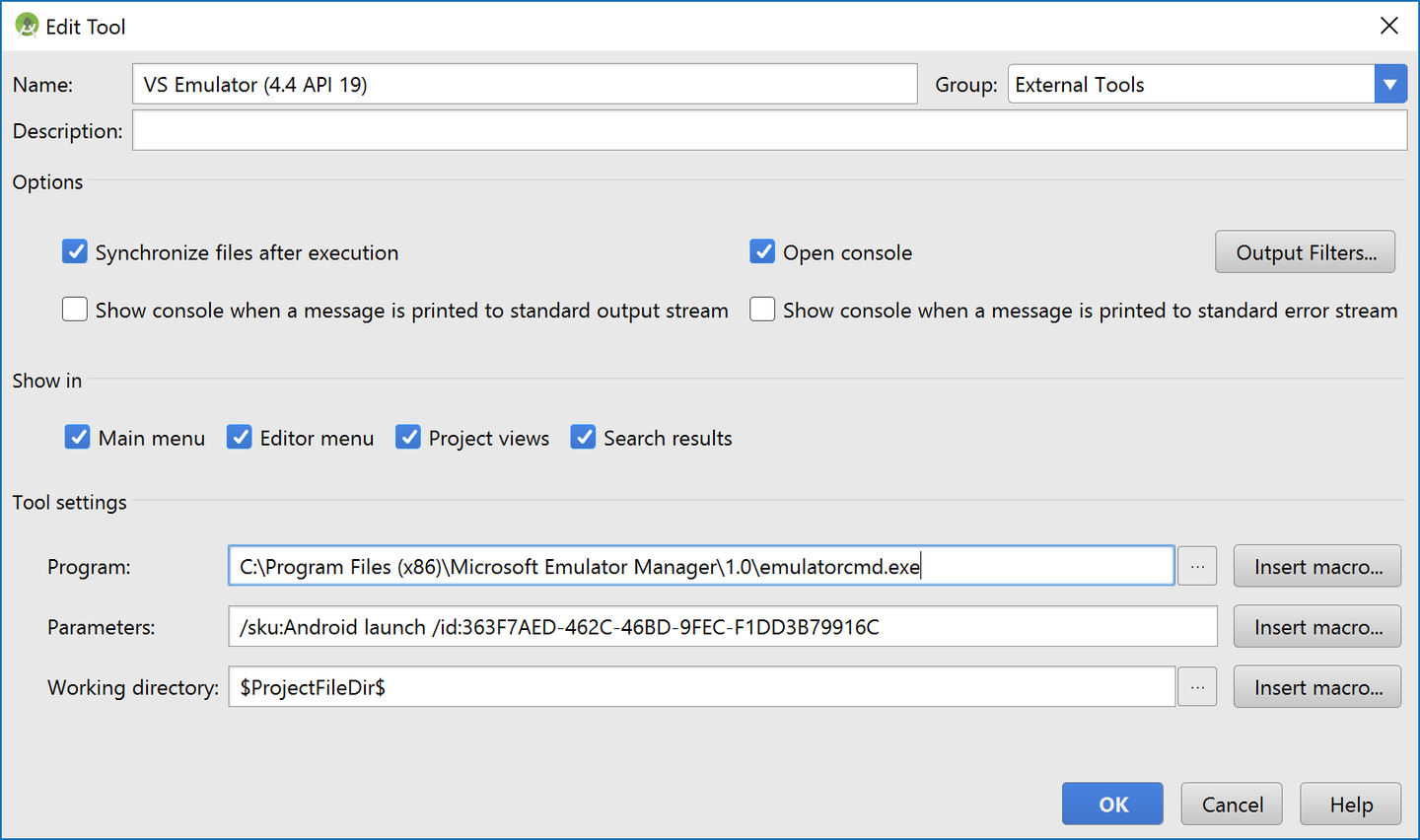The image size is (1420, 840).
Task: Uncheck the Search results checkbox
Action: pos(584,437)
